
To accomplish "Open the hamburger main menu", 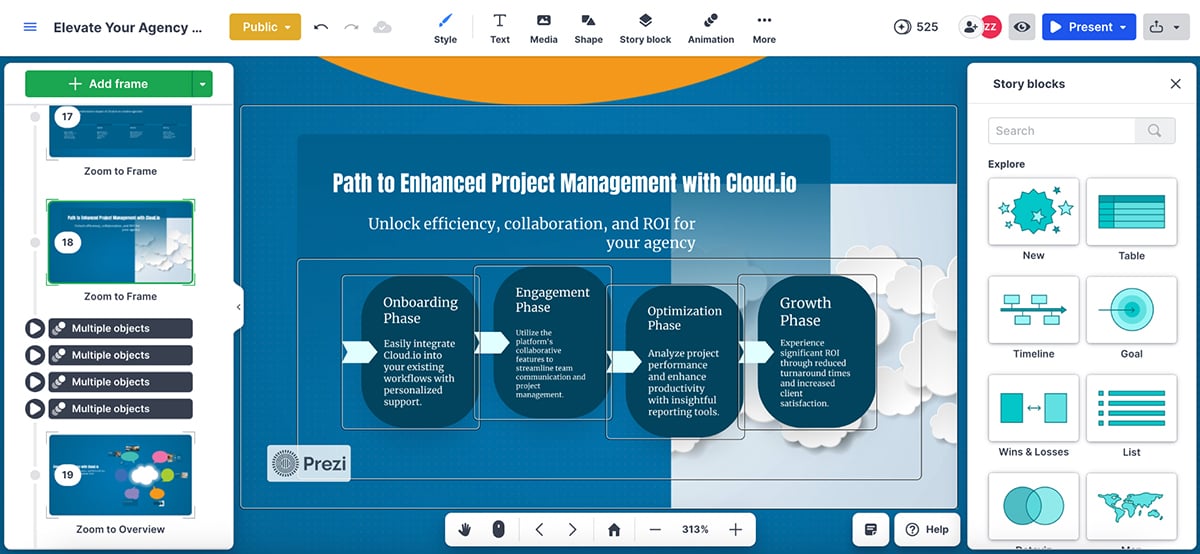I will click(x=30, y=27).
